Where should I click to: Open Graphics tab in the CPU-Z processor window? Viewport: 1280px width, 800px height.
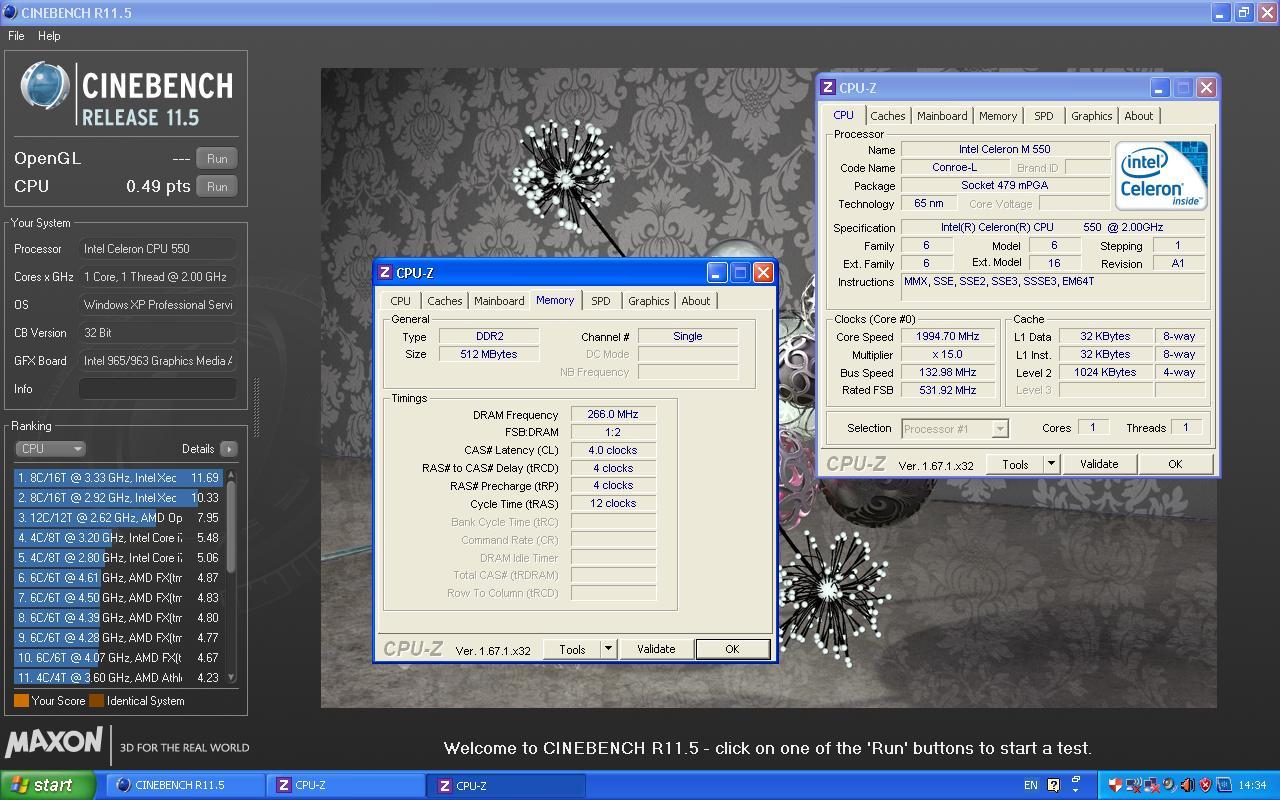click(x=1091, y=116)
